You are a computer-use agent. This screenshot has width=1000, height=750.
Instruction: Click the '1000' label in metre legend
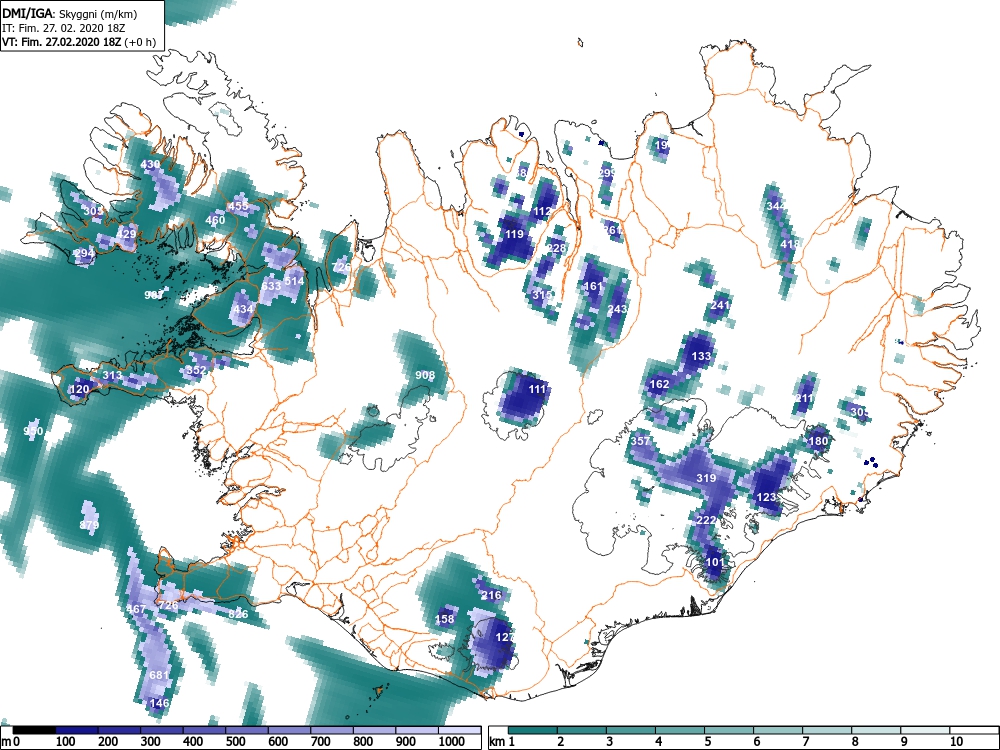point(452,742)
